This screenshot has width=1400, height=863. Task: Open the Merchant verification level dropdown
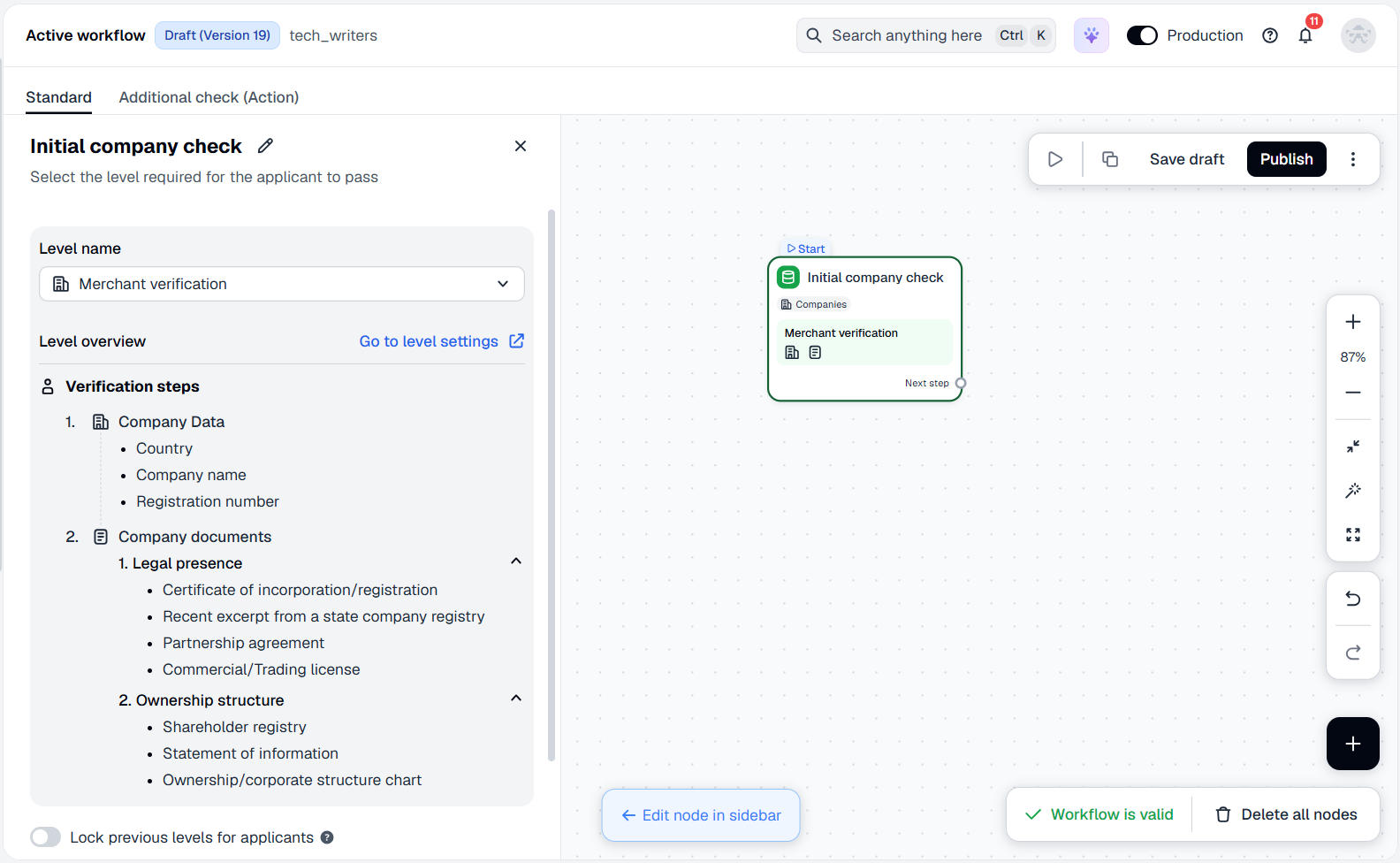[282, 284]
